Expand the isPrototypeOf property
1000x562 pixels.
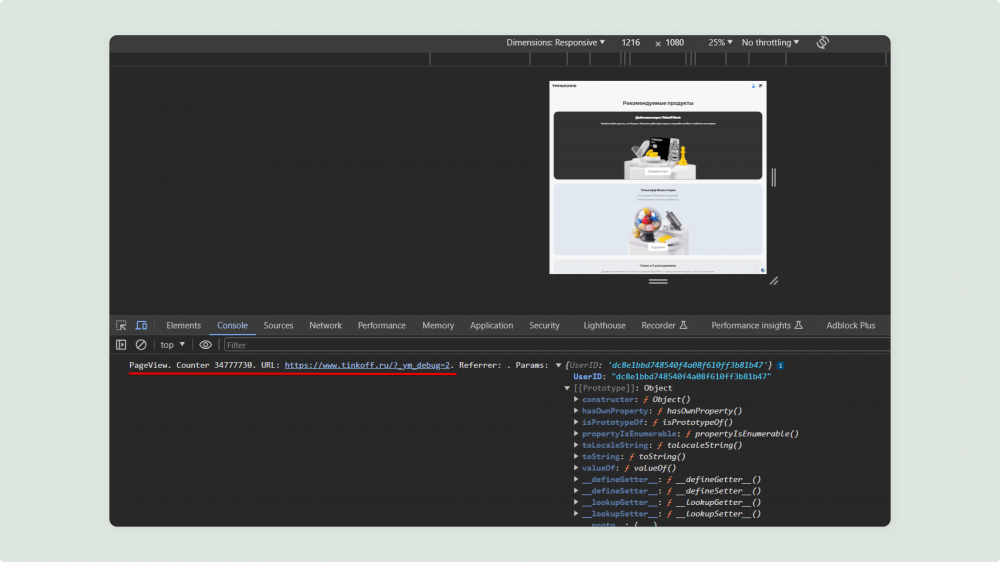point(577,422)
